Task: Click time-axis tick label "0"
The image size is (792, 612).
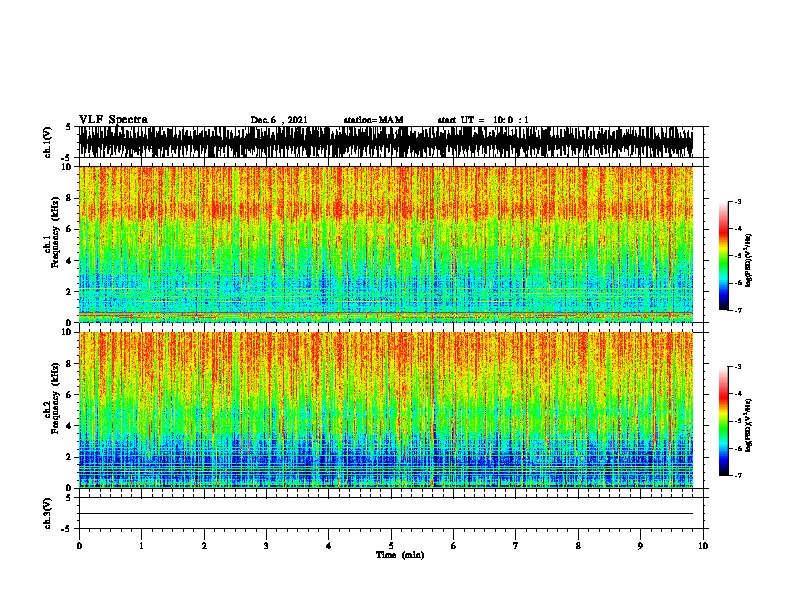Action: click(79, 545)
